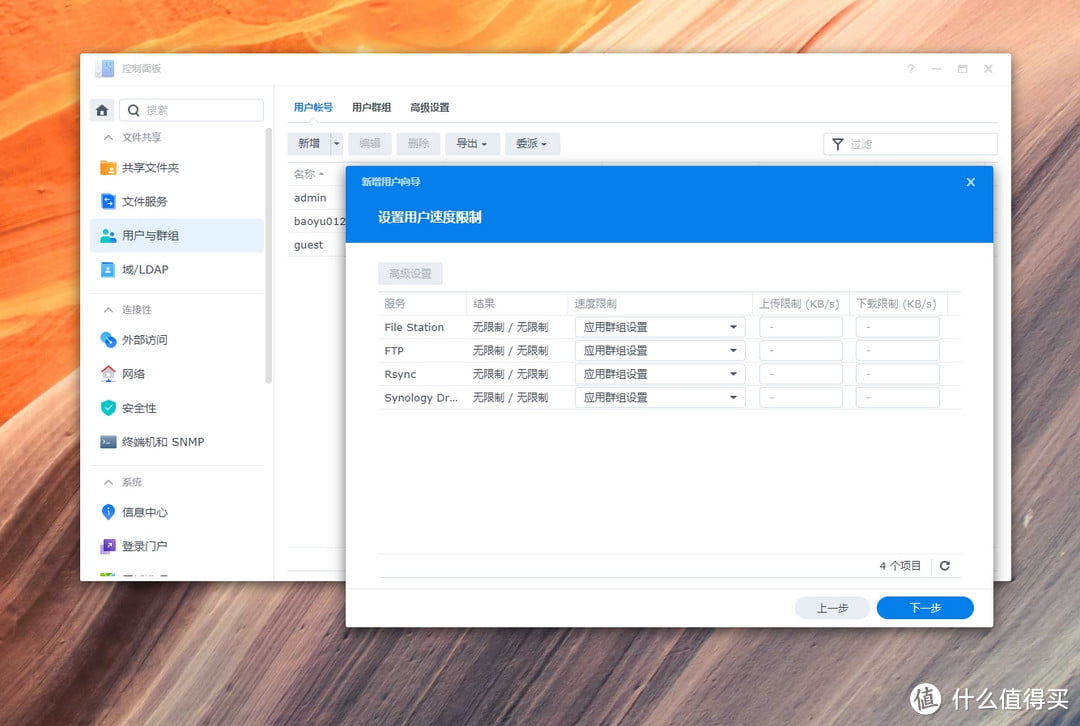Open the 共享文件夹 shared folder icon
Viewport: 1080px width, 726px height.
click(x=108, y=168)
